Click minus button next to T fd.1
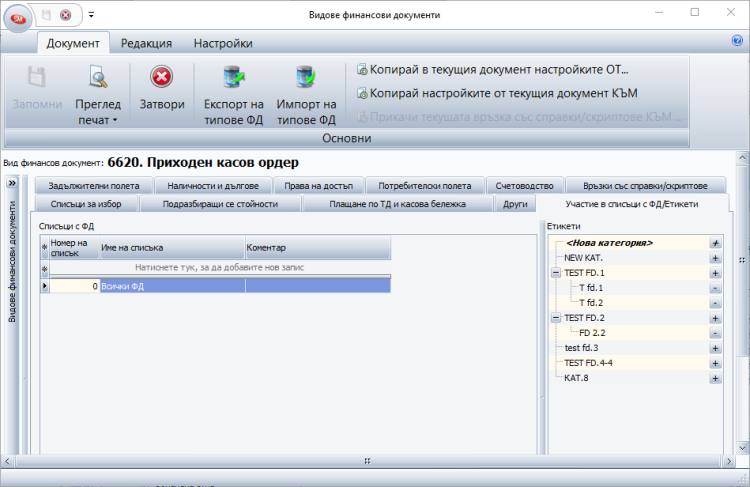Image resolution: width=750 pixels, height=487 pixels. (715, 288)
